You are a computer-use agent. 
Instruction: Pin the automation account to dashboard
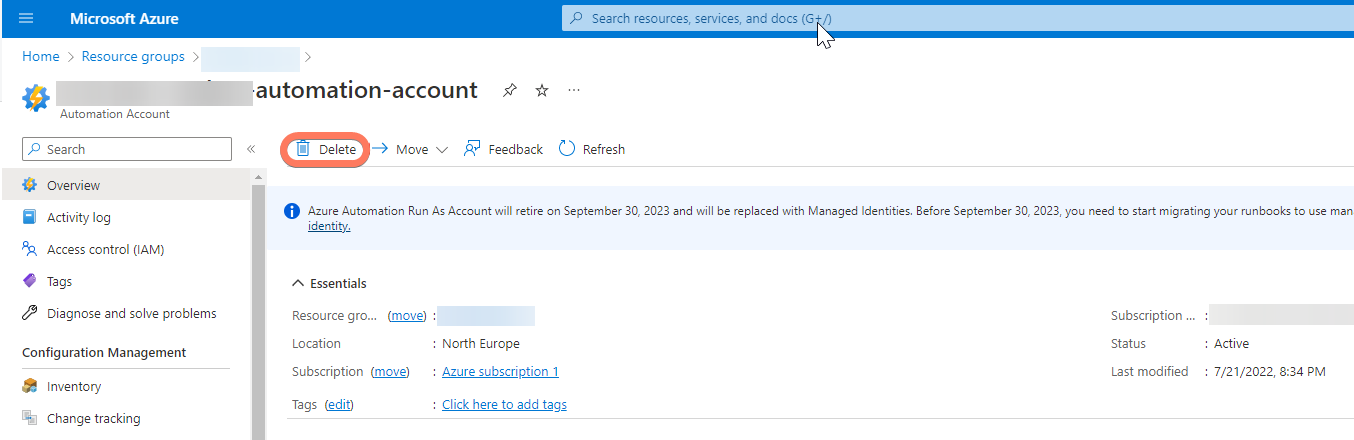click(x=510, y=90)
